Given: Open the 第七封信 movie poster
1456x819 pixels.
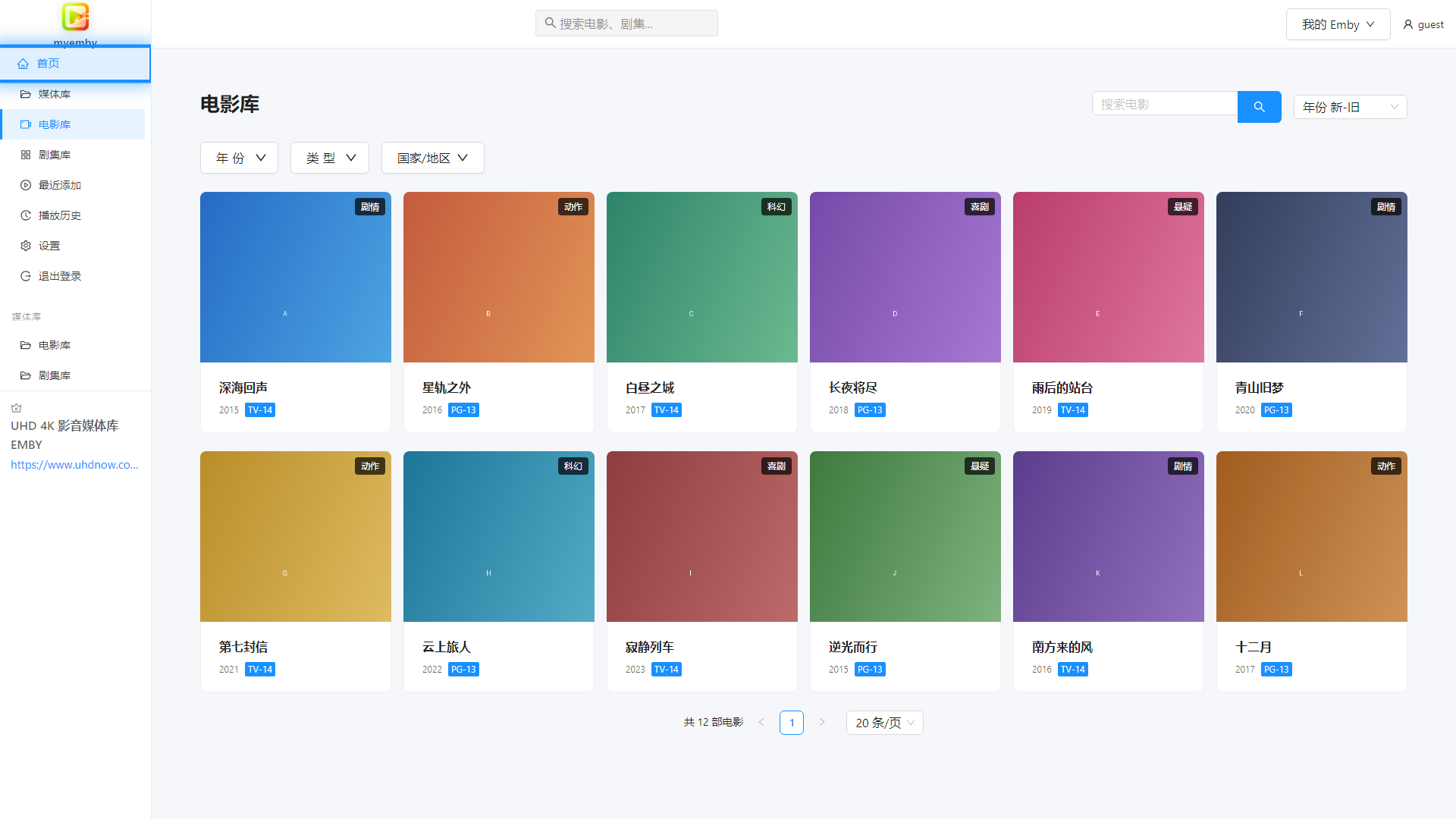Looking at the screenshot, I should tap(296, 536).
